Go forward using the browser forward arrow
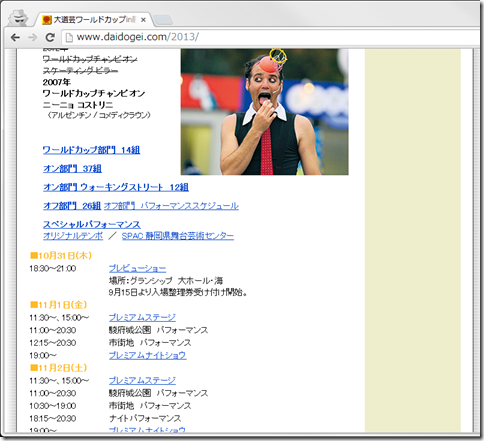Image resolution: width=484 pixels, height=441 pixels. point(32,38)
